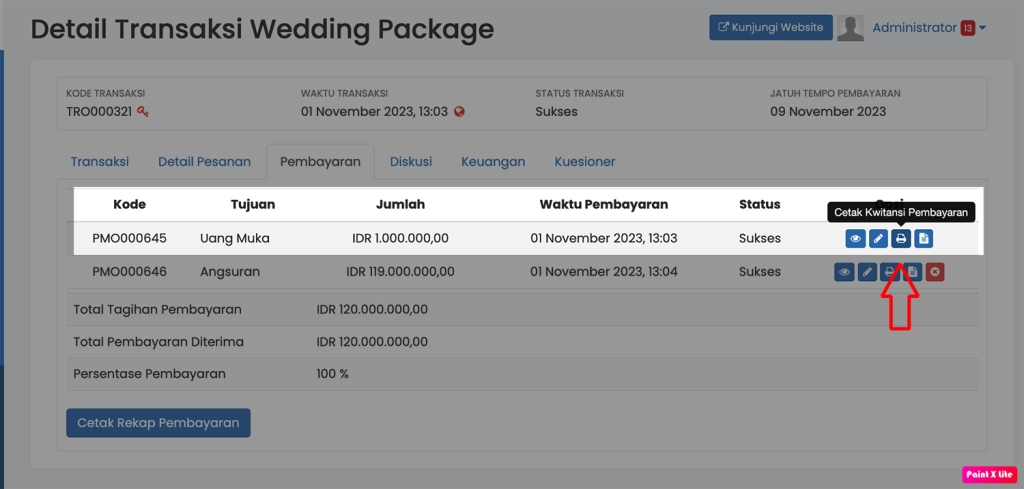Click globe icon beside transaction time
This screenshot has width=1024, height=489.
tap(459, 112)
